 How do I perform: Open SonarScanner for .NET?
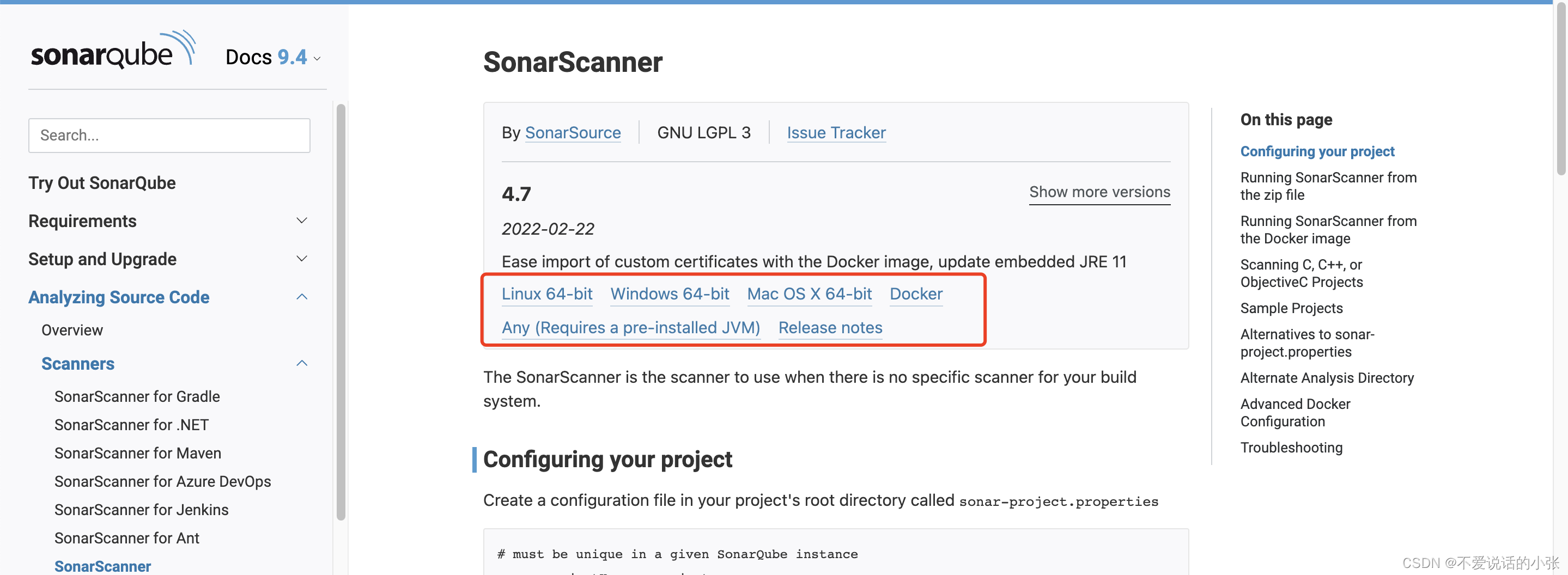pos(131,425)
